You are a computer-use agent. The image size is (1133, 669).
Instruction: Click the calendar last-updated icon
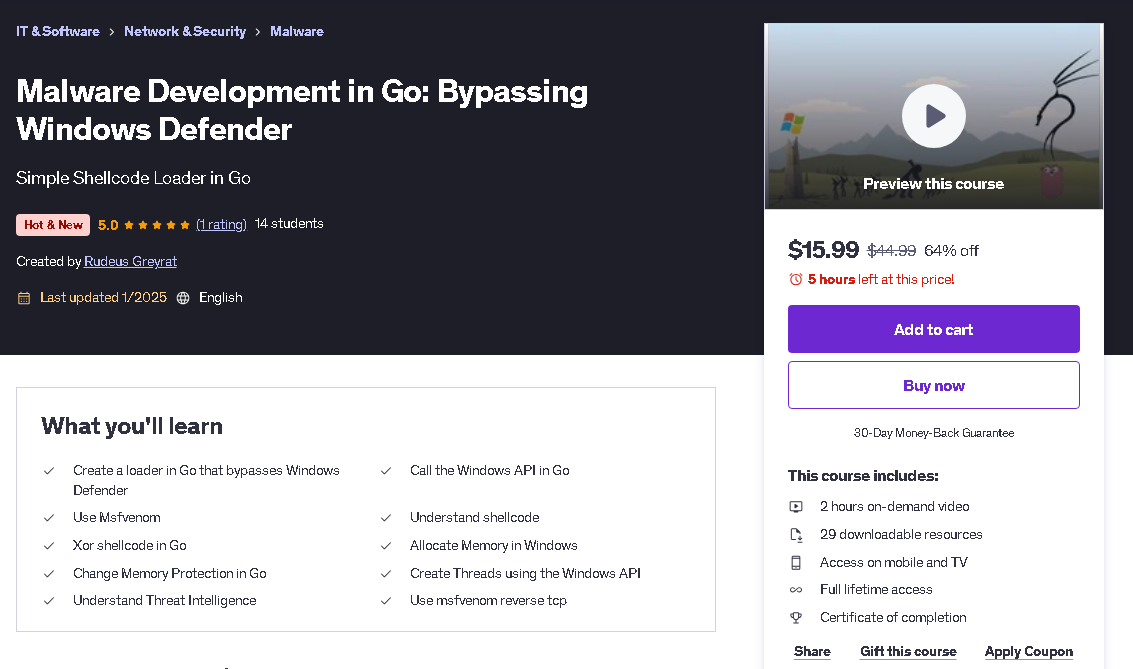(x=24, y=298)
